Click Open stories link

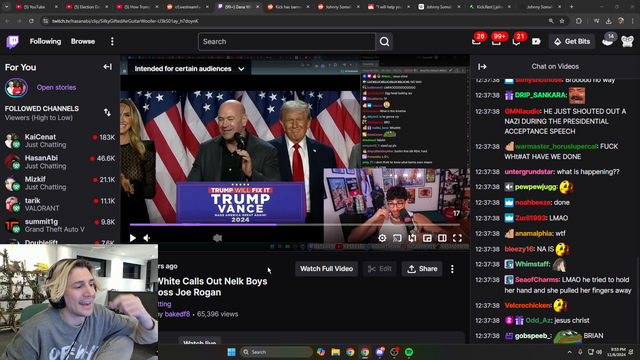(x=56, y=87)
